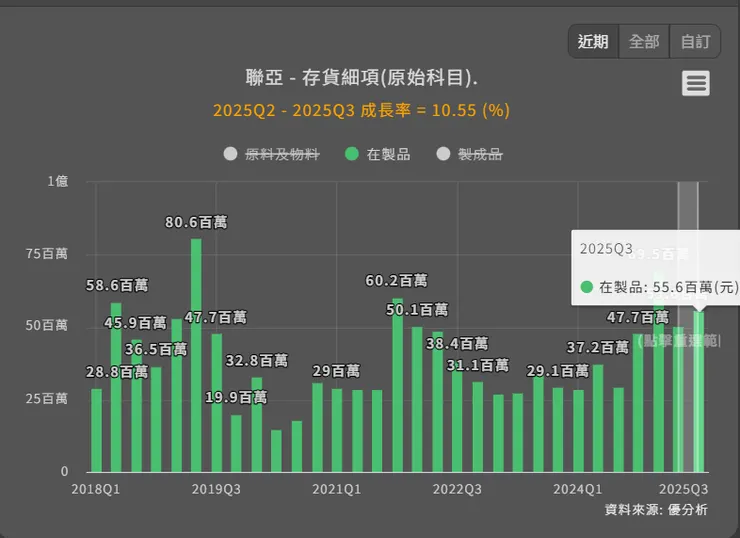Image resolution: width=740 pixels, height=538 pixels.
Task: Click the chart title 聯亞 - 存貨細項(原始科目)
Action: [362, 77]
